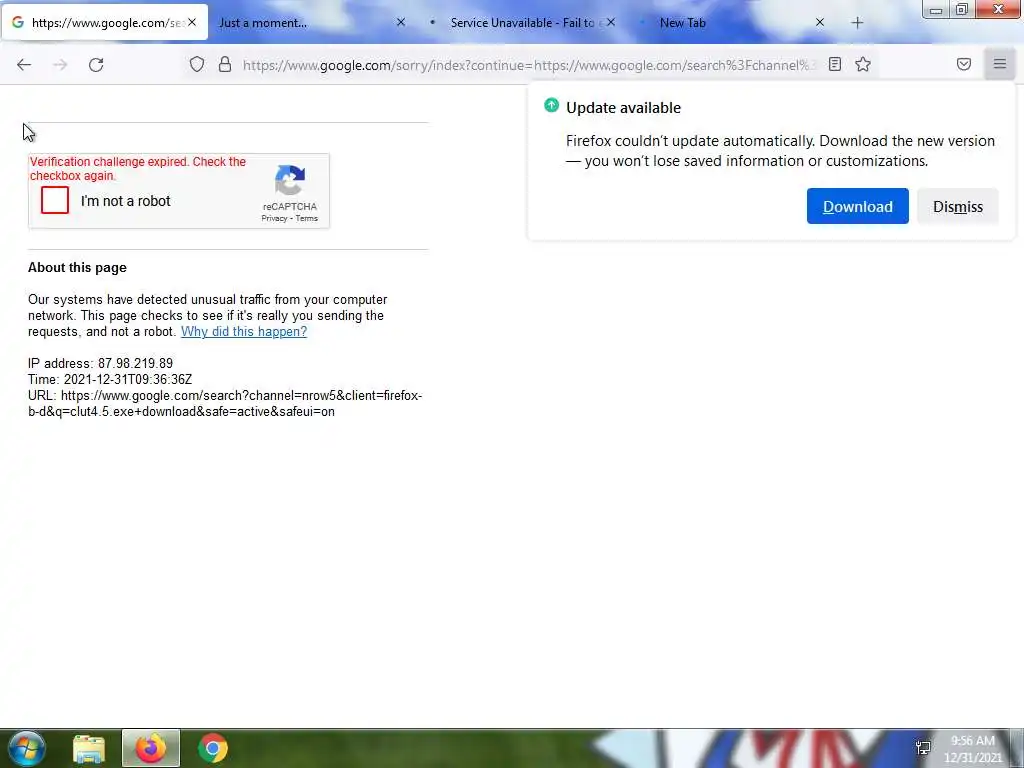Screen dimensions: 1024x768
Task: Close the Just a moment tab
Action: pos(401,22)
